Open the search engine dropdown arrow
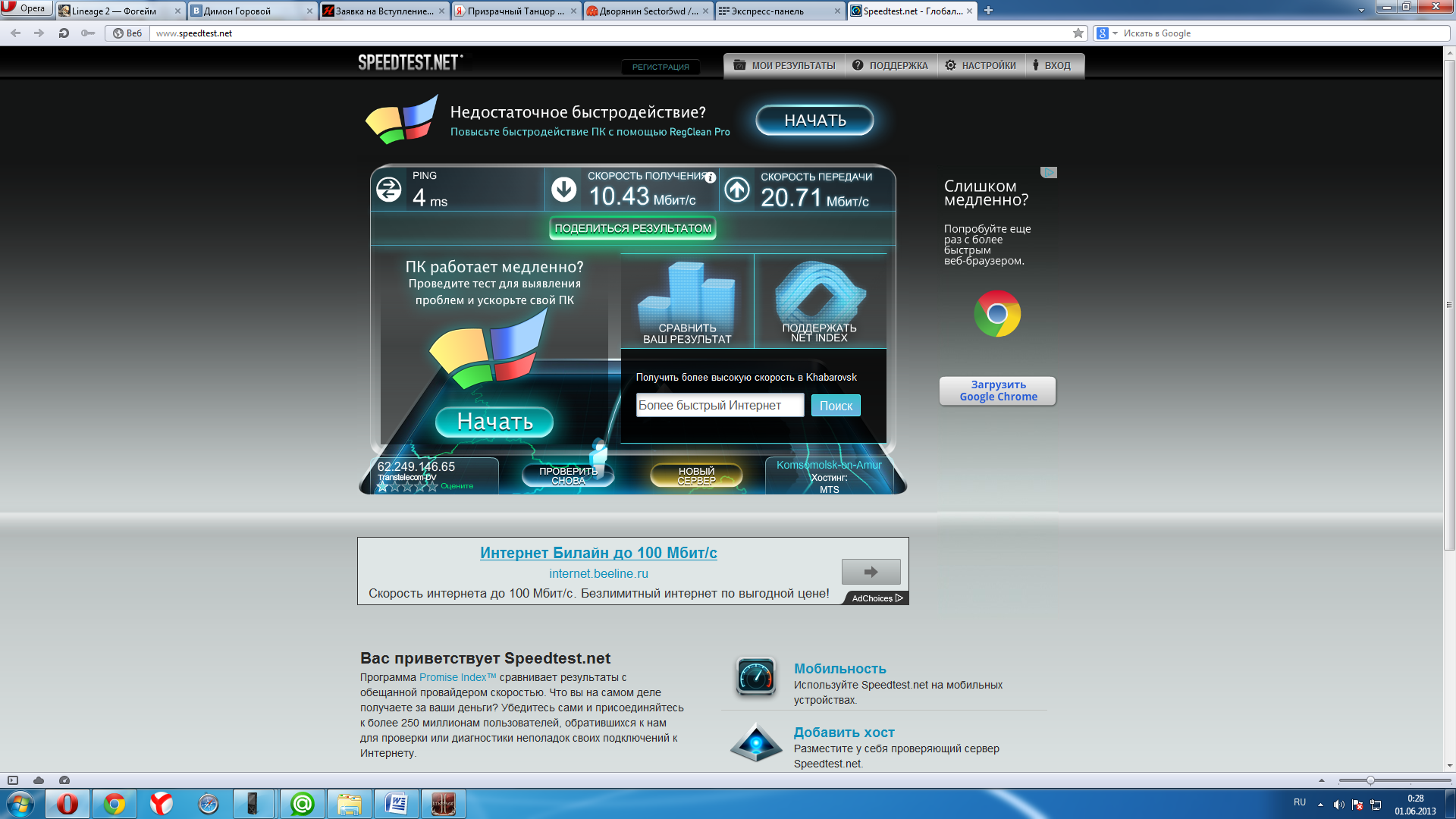 (x=1115, y=33)
